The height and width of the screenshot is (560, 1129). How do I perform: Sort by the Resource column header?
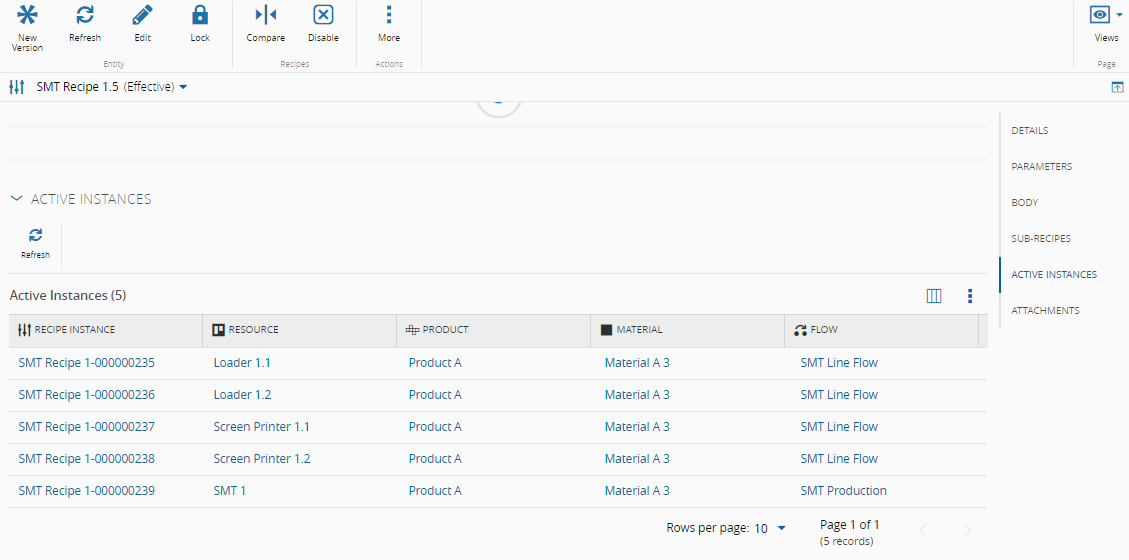tap(253, 330)
